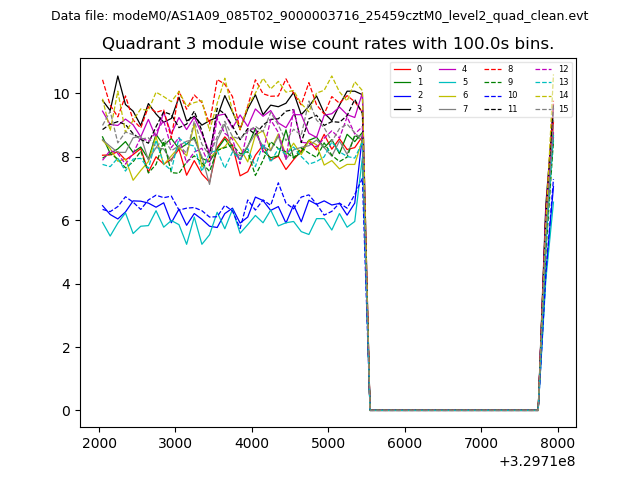The width and height of the screenshot is (640, 480).
Task: Click the cyan solid legend line for module 5
Action: [447, 82]
